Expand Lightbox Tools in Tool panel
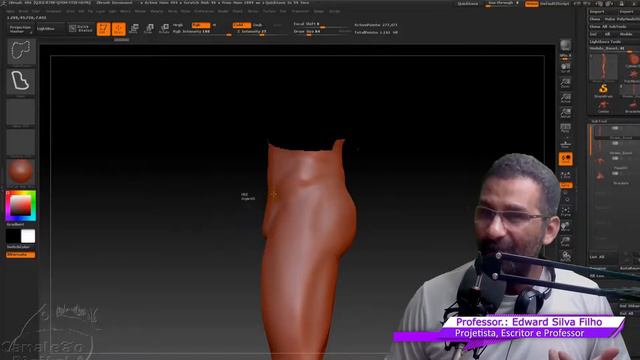Screen dimensions: 640x360 click(605, 42)
